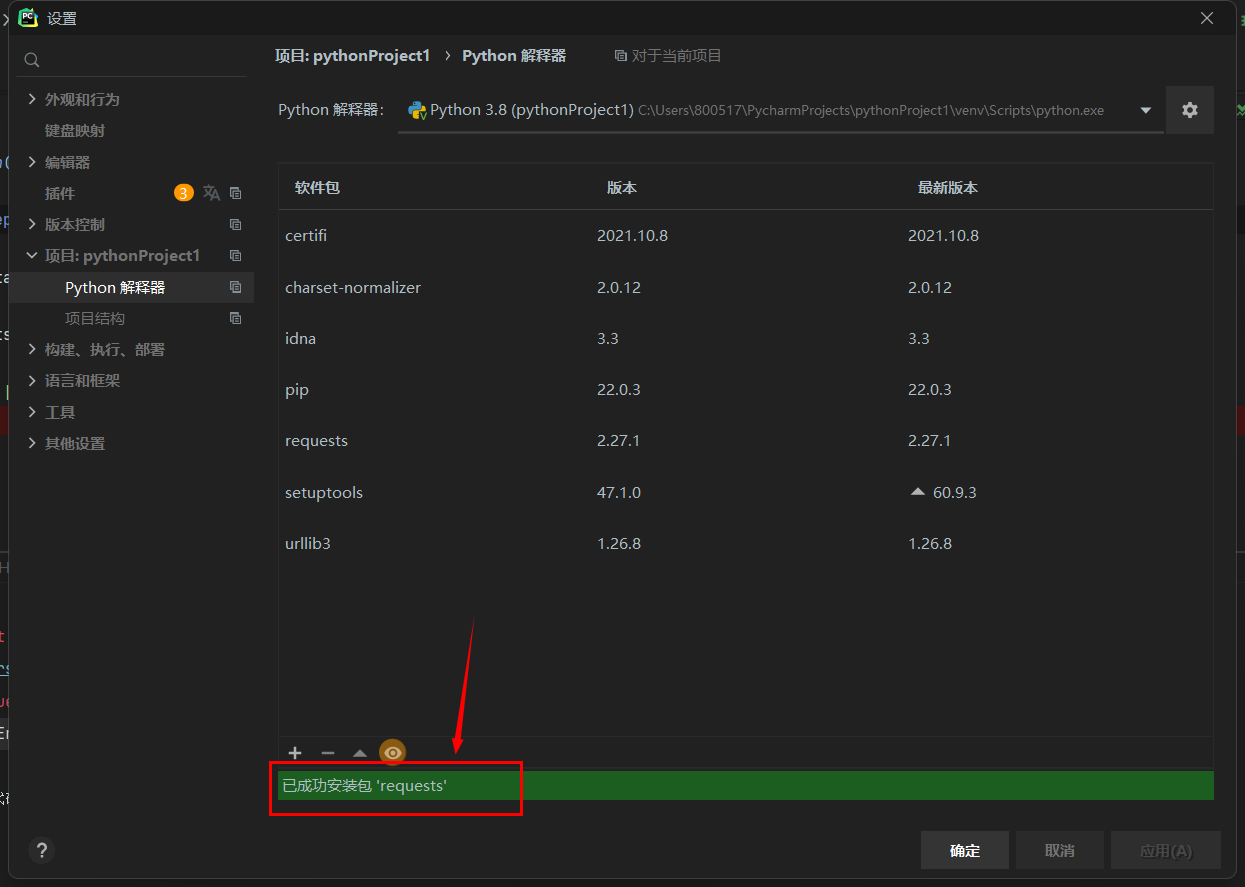
Task: Click the plugins update badge showing 3
Action: point(183,193)
